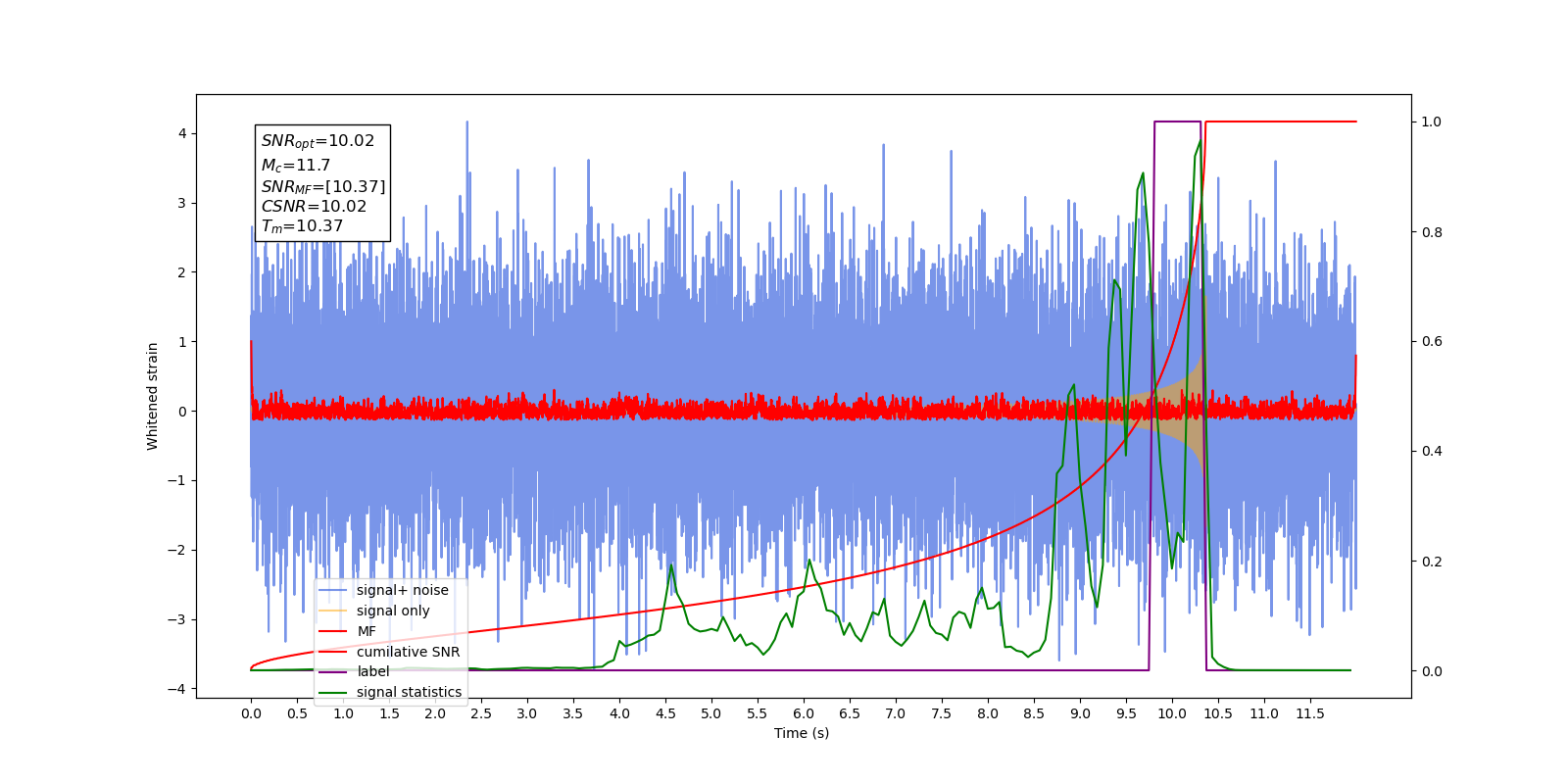This screenshot has width=1568, height=784.
Task: Click the purple 'label' legend line sample
Action: tap(333, 671)
